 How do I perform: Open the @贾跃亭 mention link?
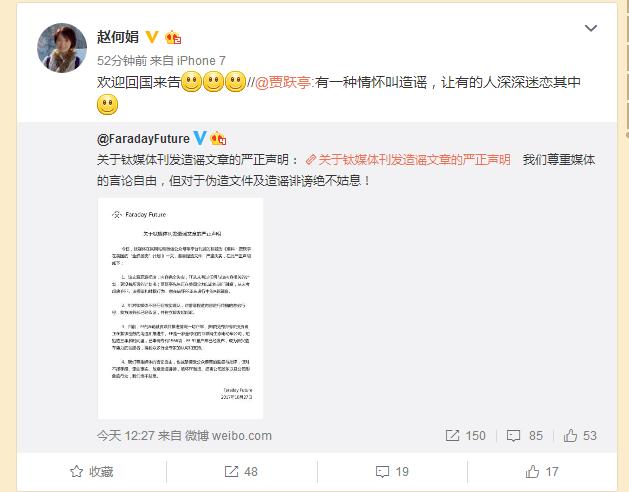pos(283,82)
